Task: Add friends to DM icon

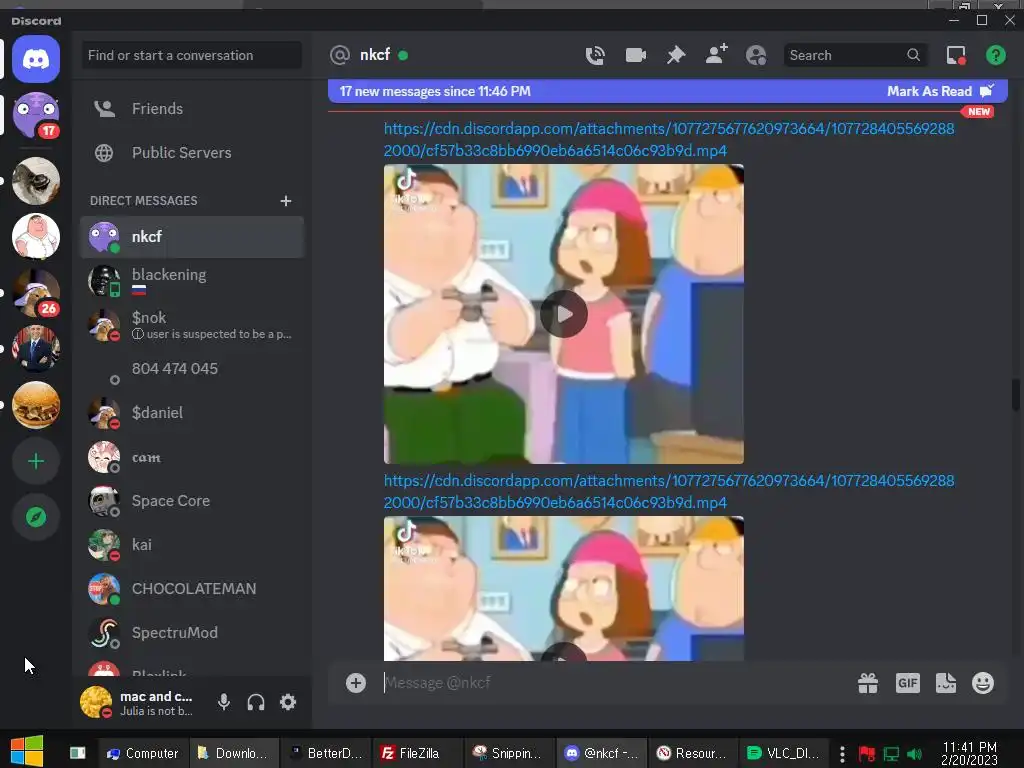Action: [x=716, y=55]
